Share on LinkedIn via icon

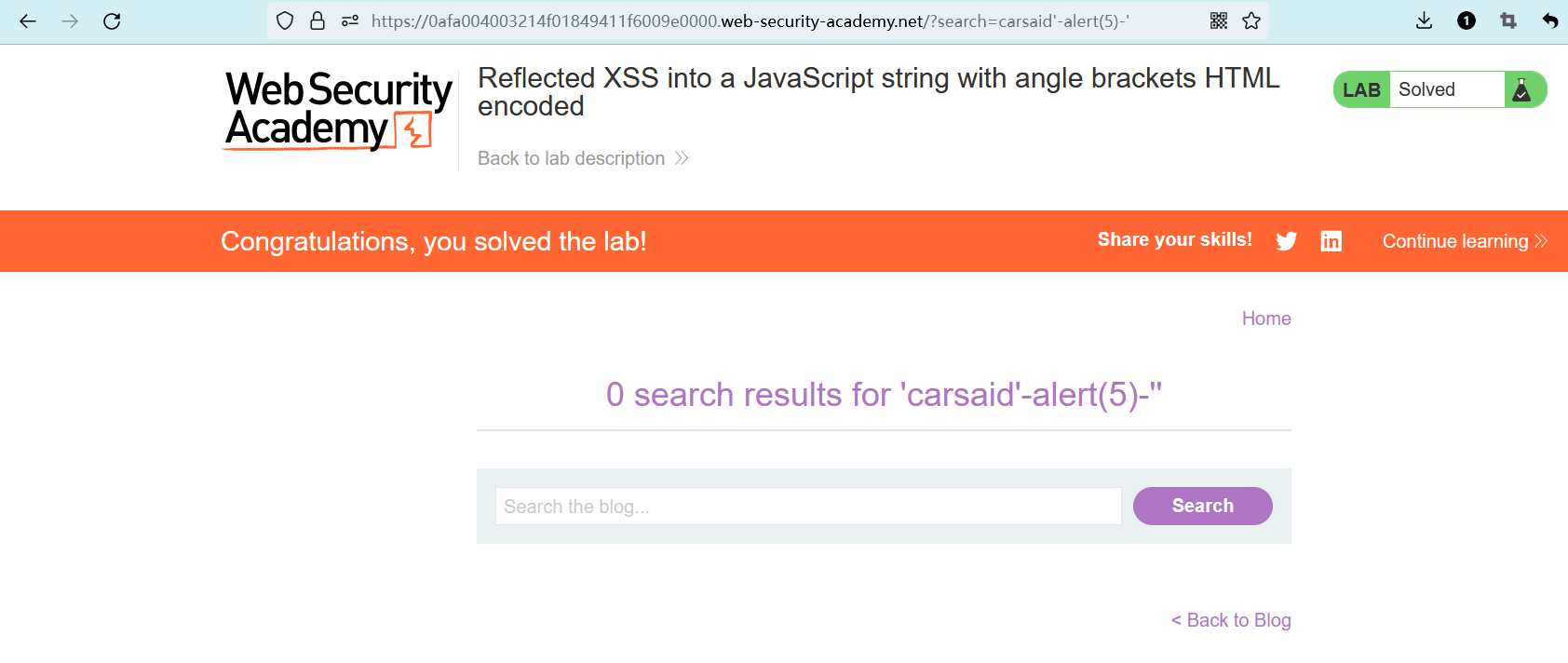coord(1331,241)
